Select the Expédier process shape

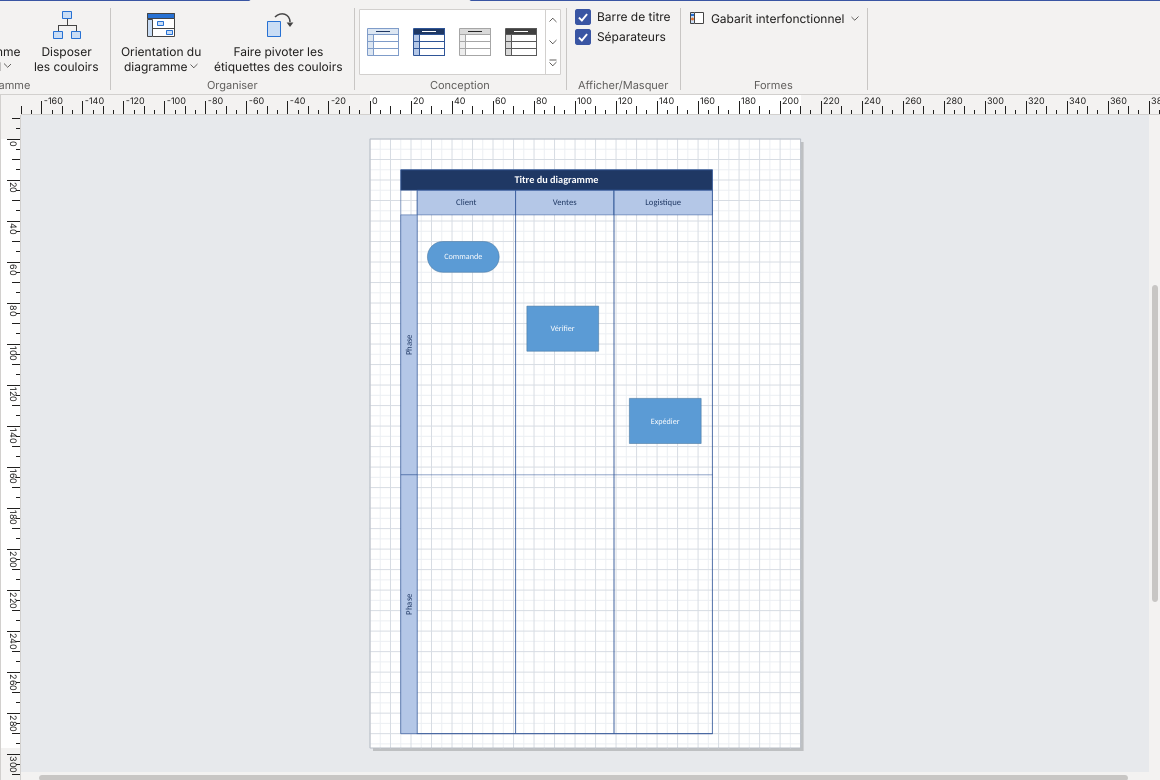tap(665, 421)
